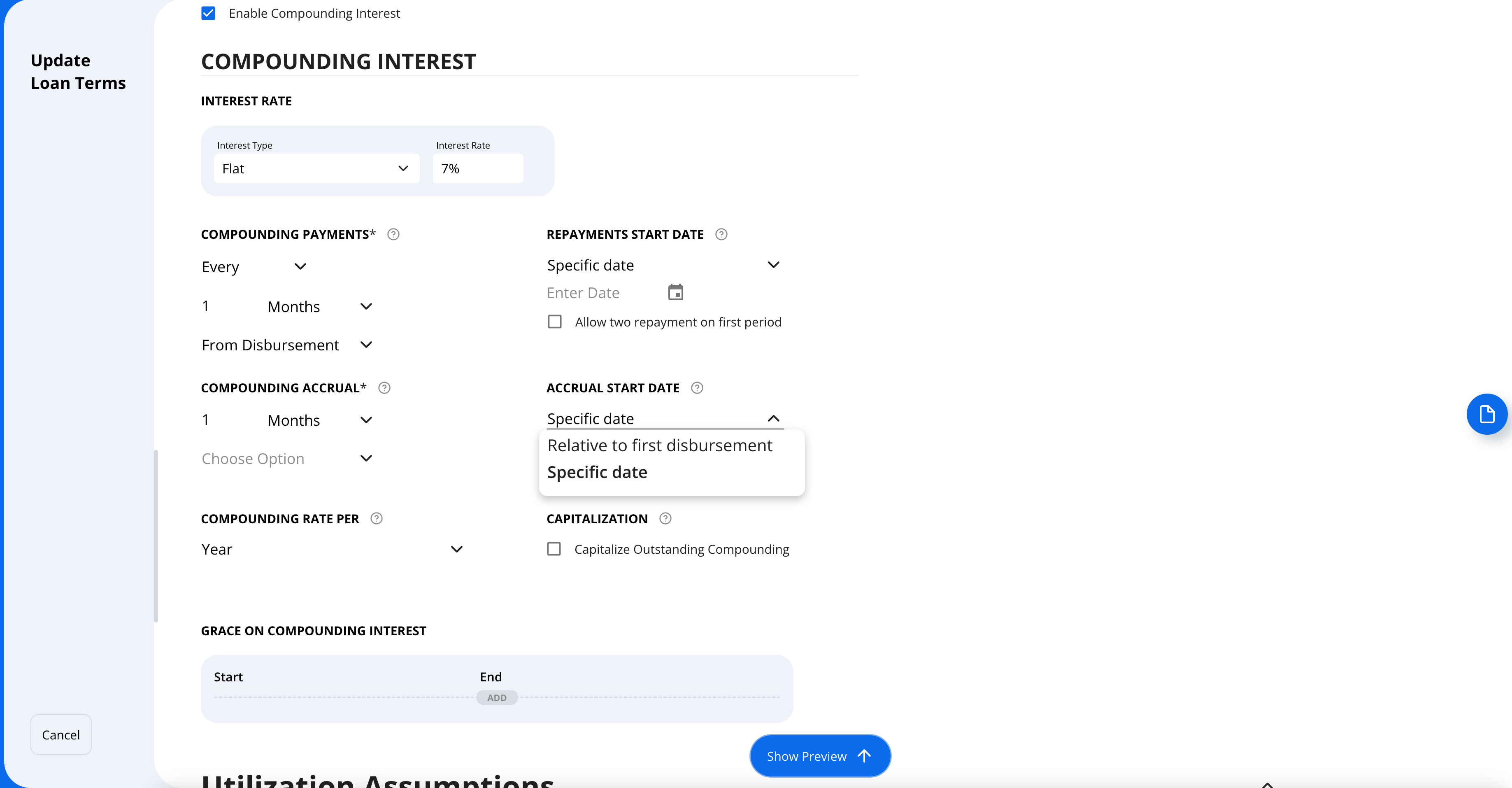The width and height of the screenshot is (1512, 788).
Task: Click the Repayments Start Date help icon
Action: (x=721, y=234)
